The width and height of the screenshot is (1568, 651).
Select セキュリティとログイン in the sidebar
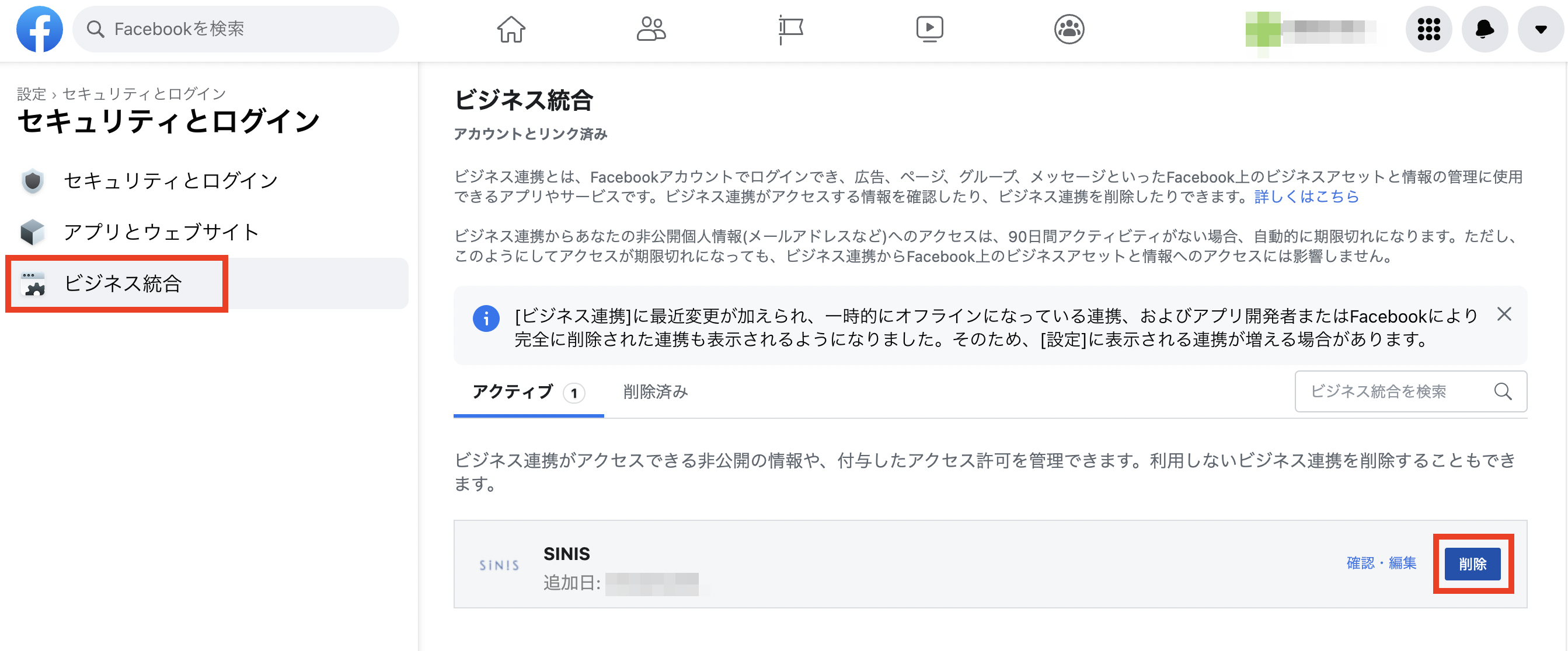click(170, 181)
